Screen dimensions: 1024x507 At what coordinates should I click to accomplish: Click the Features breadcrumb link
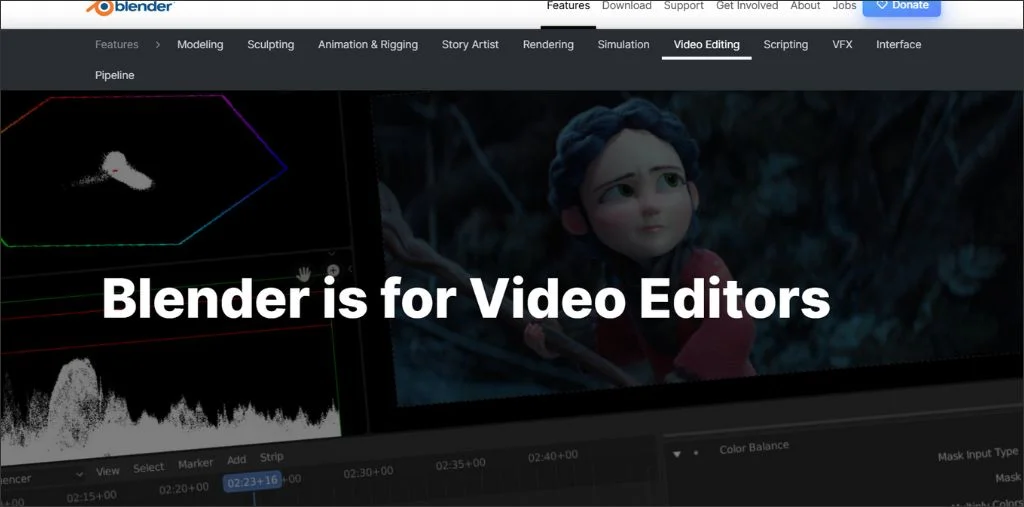coord(116,44)
